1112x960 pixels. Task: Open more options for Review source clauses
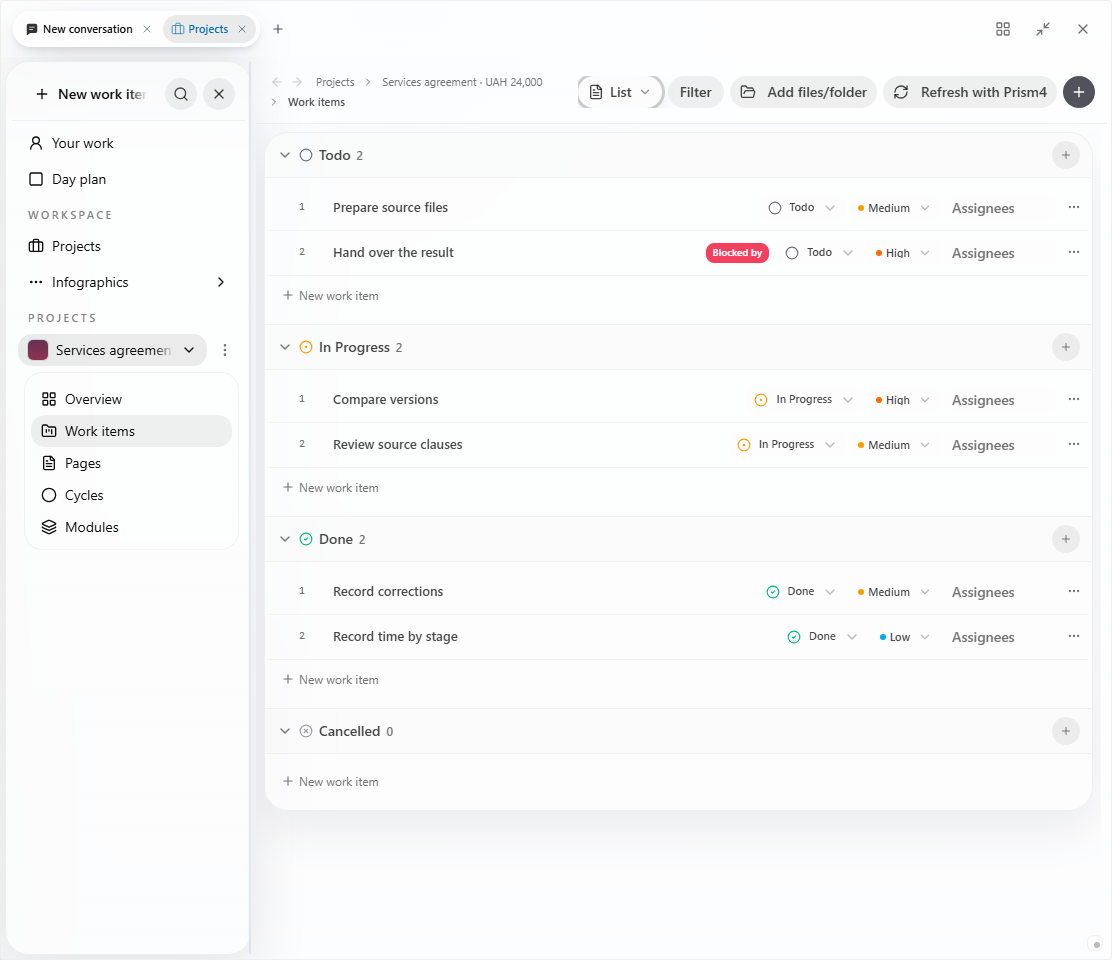[x=1074, y=444]
